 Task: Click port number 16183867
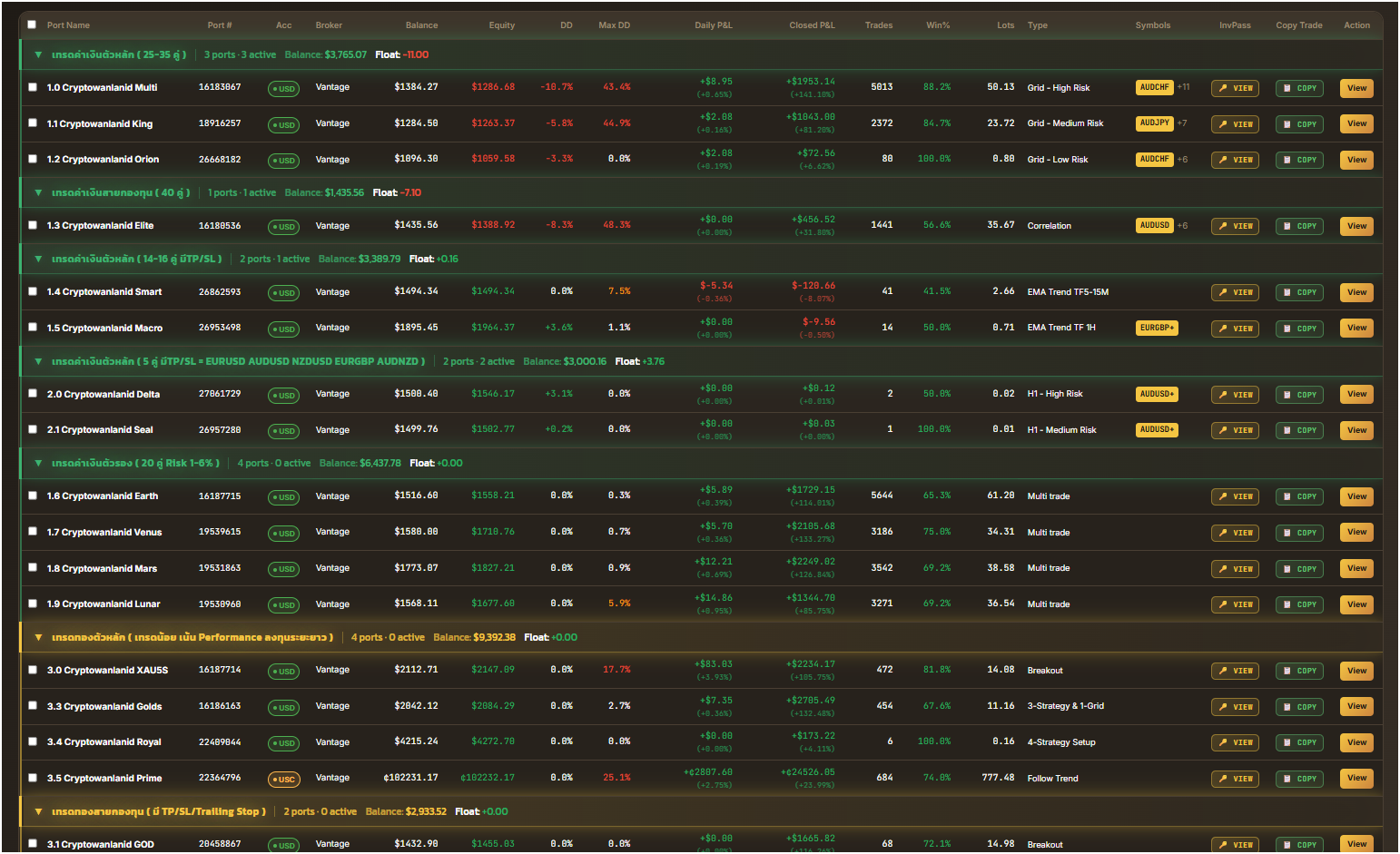(x=220, y=87)
